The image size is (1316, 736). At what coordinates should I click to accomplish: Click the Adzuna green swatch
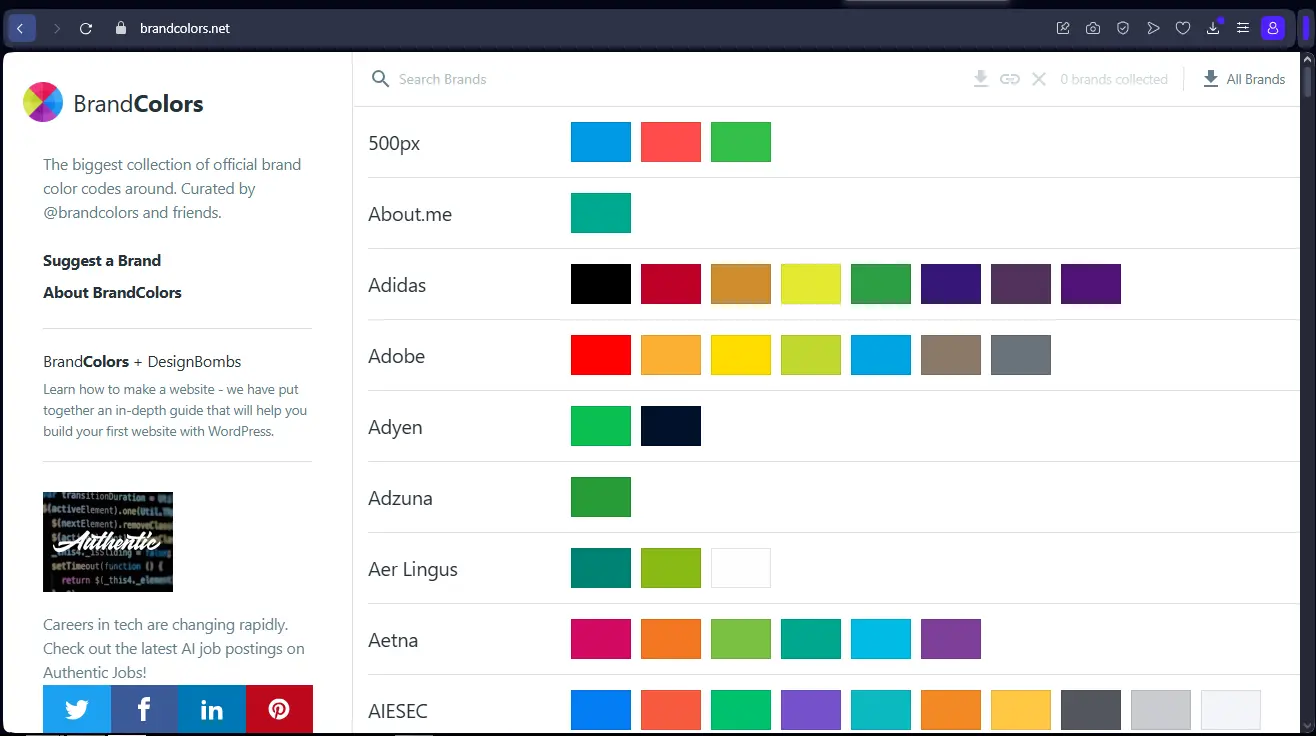[x=601, y=497]
